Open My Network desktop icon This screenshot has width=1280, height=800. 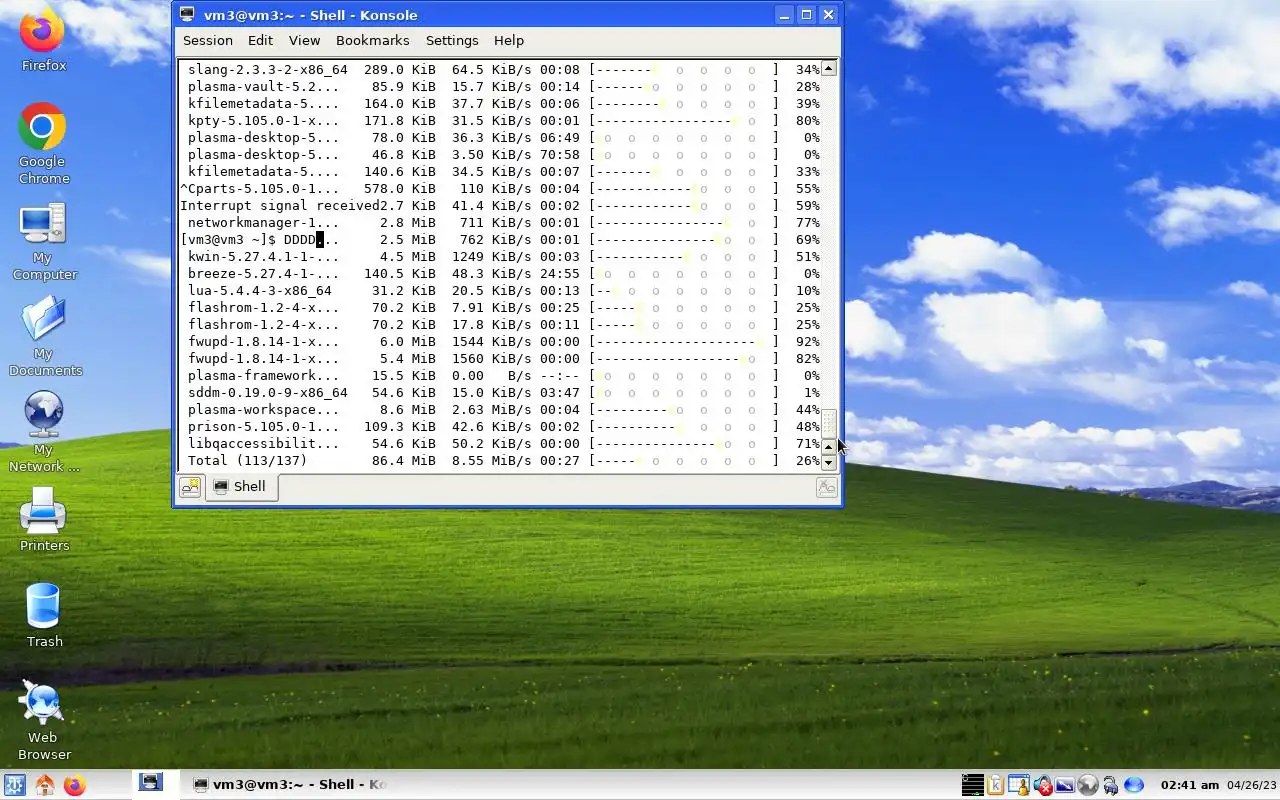click(43, 432)
